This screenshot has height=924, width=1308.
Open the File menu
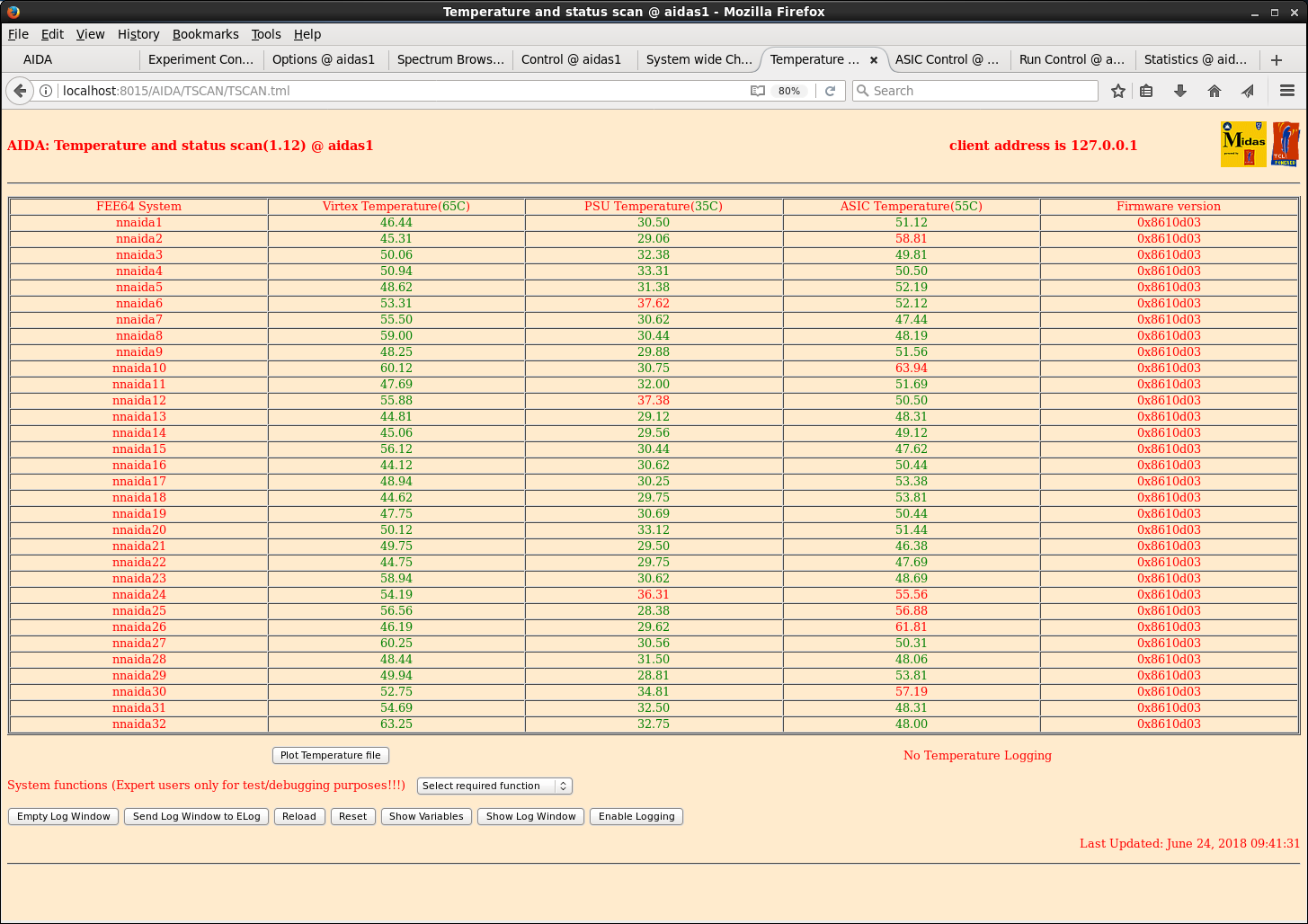pos(18,34)
